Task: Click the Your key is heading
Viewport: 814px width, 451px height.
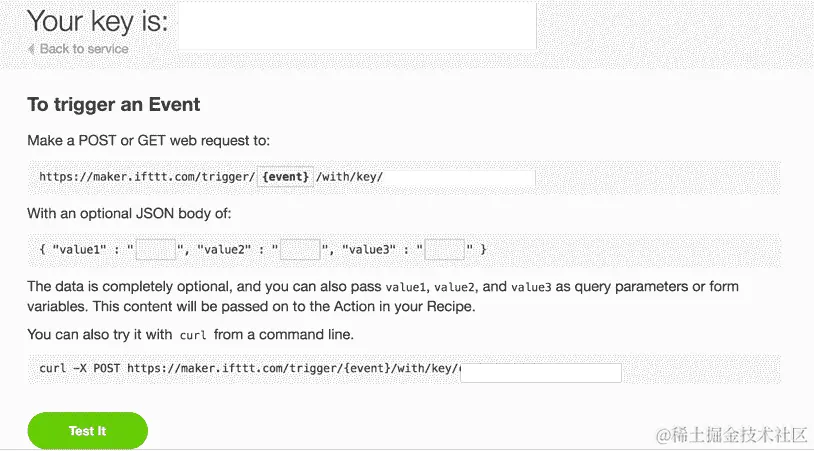Action: [x=97, y=21]
